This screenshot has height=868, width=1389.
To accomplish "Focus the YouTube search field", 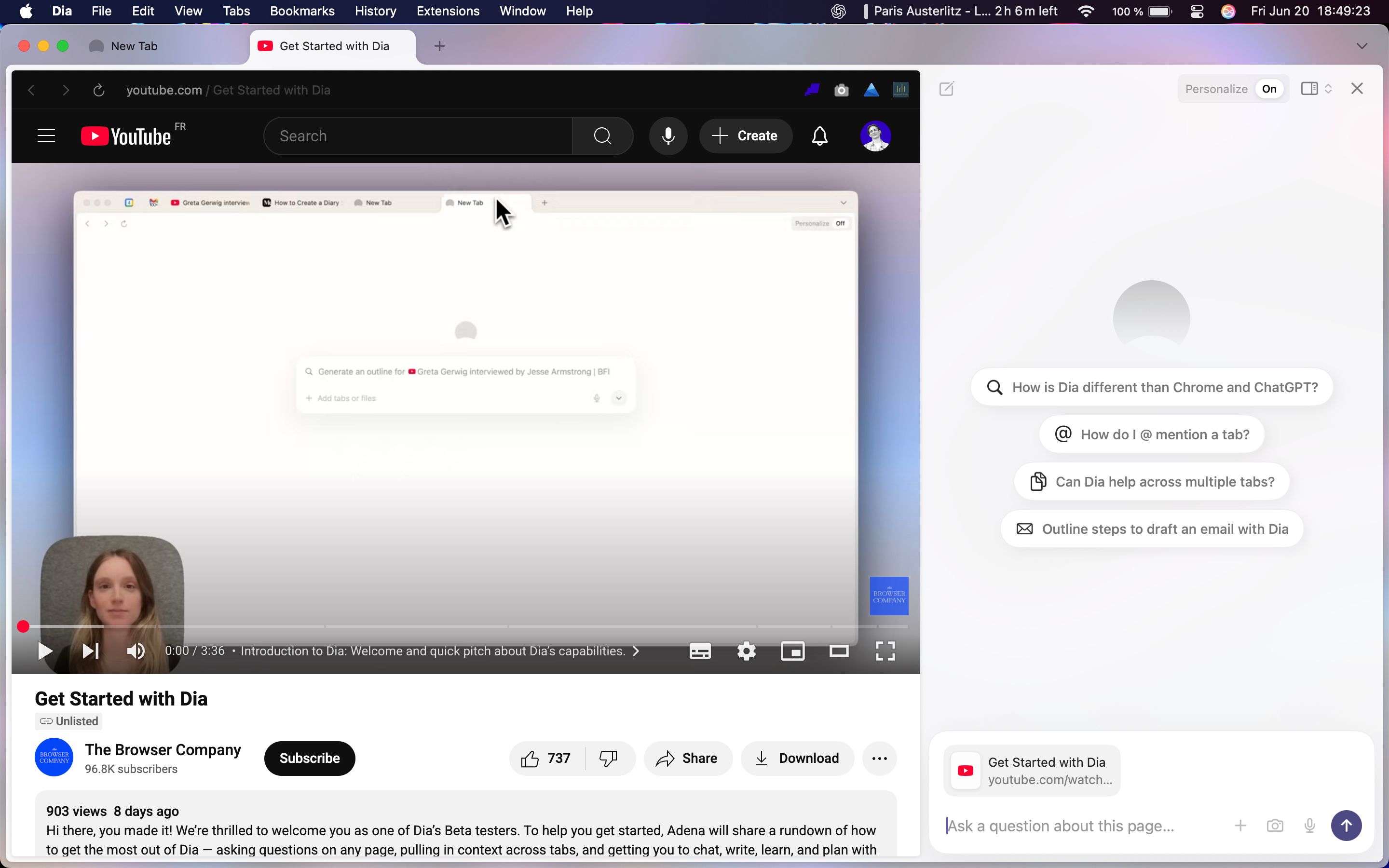I will [418, 136].
